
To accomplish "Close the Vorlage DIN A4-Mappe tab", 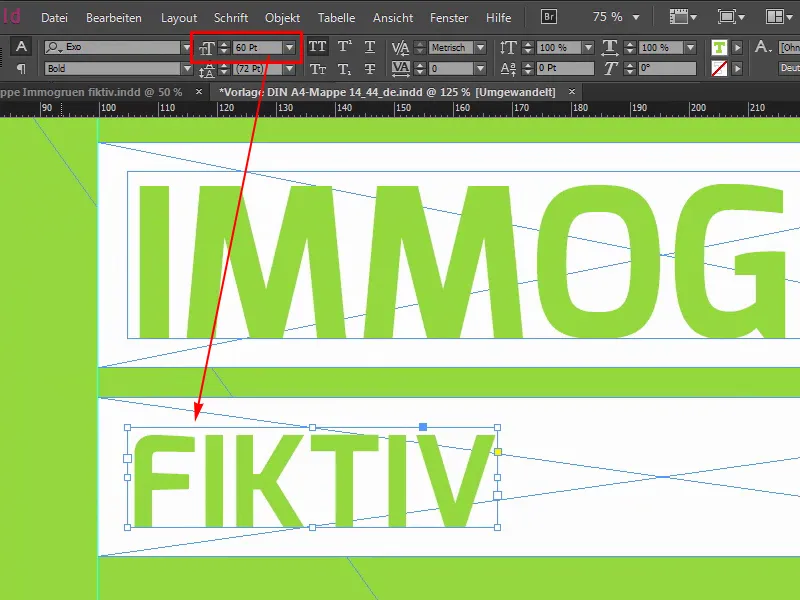I will (572, 92).
